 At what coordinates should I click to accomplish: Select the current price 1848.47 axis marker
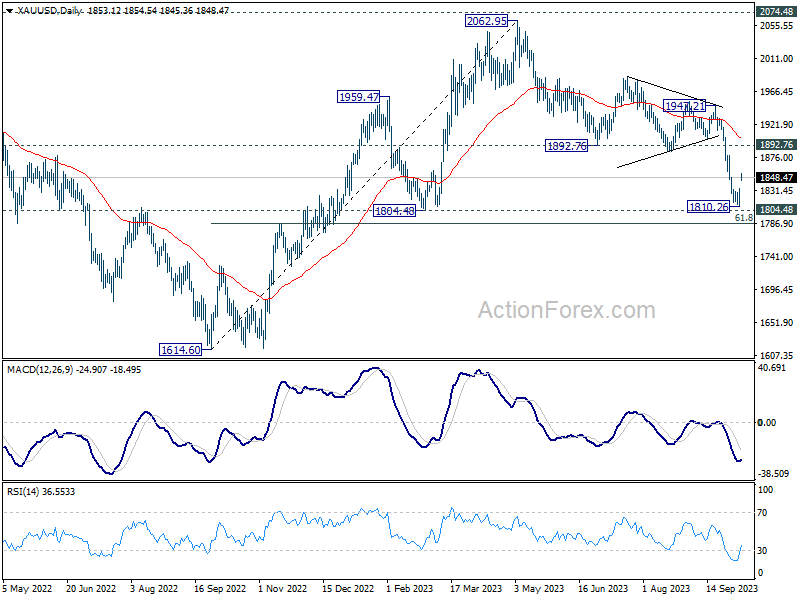coord(776,178)
